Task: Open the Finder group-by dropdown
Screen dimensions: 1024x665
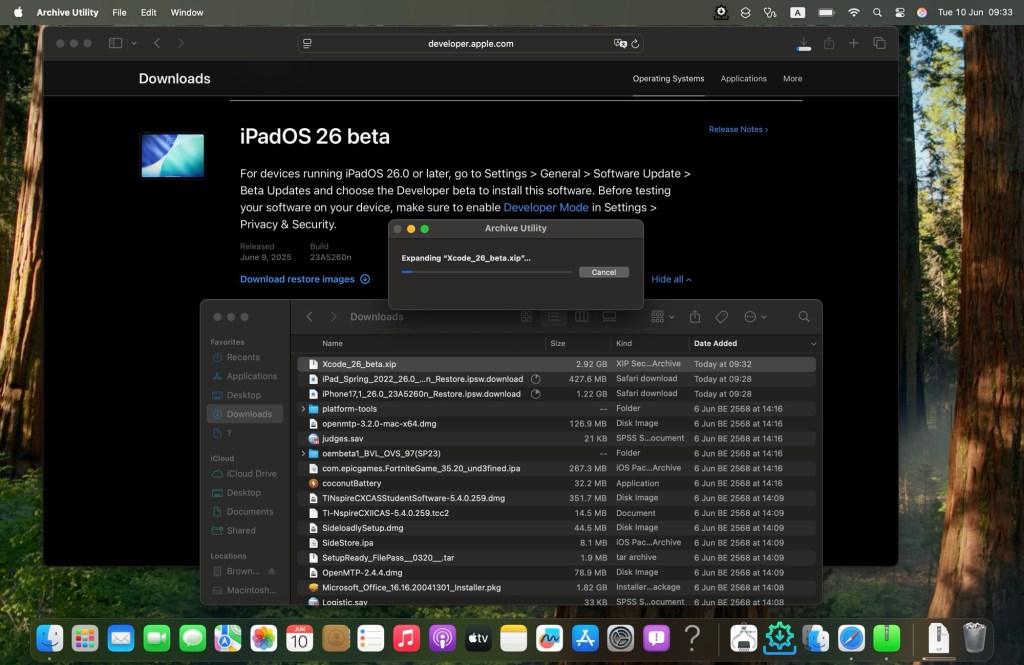Action: coord(662,317)
